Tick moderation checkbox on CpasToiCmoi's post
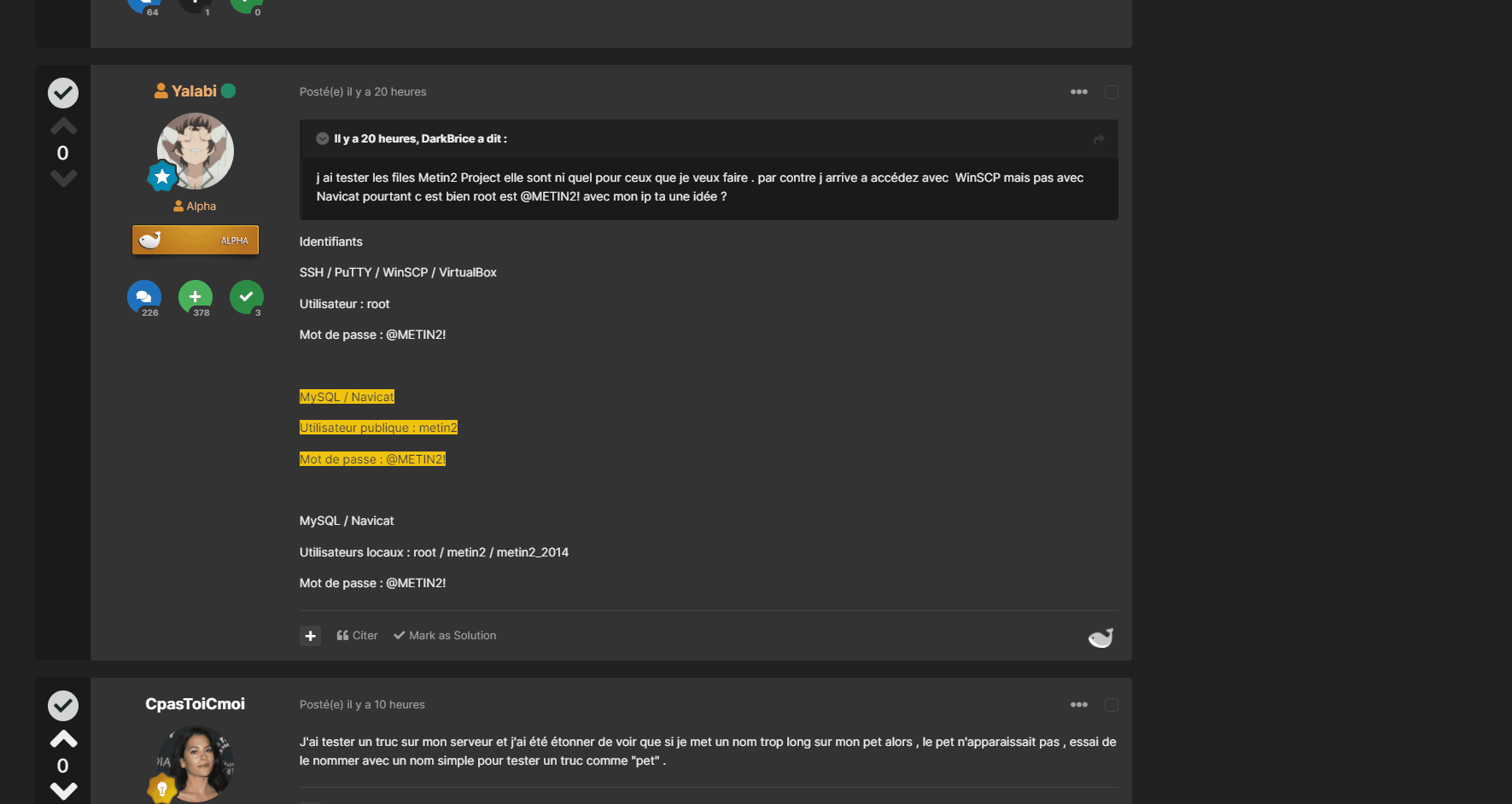The height and width of the screenshot is (804, 1512). click(1112, 705)
